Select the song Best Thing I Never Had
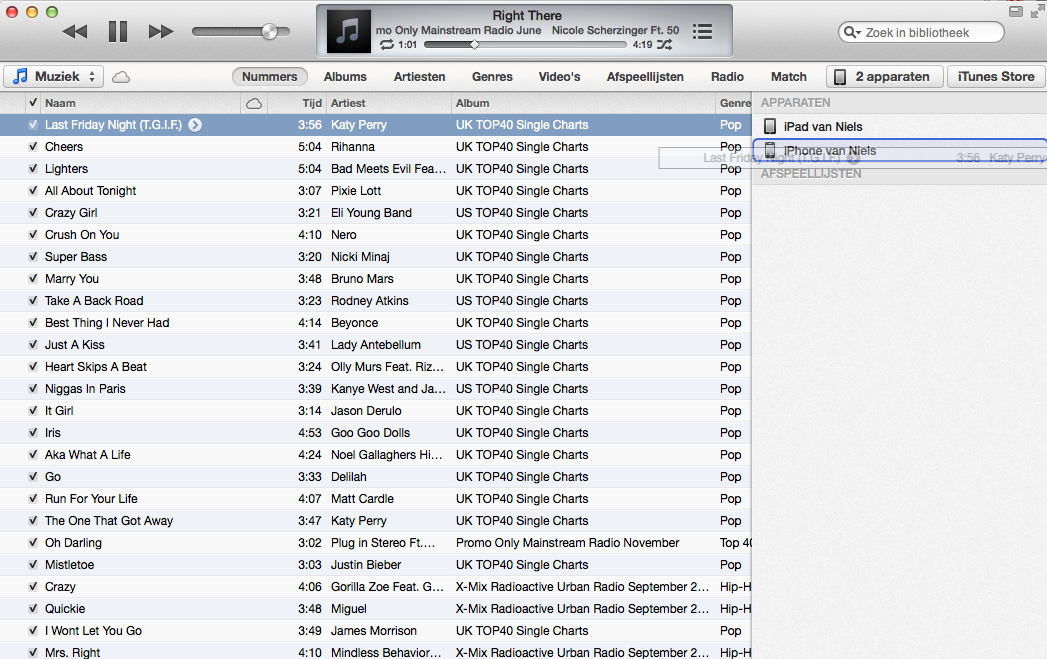The image size is (1047, 659). coord(107,323)
